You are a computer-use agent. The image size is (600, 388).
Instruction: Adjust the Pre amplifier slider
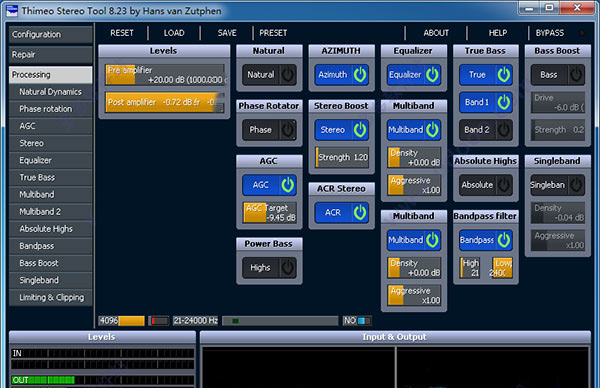[165, 75]
